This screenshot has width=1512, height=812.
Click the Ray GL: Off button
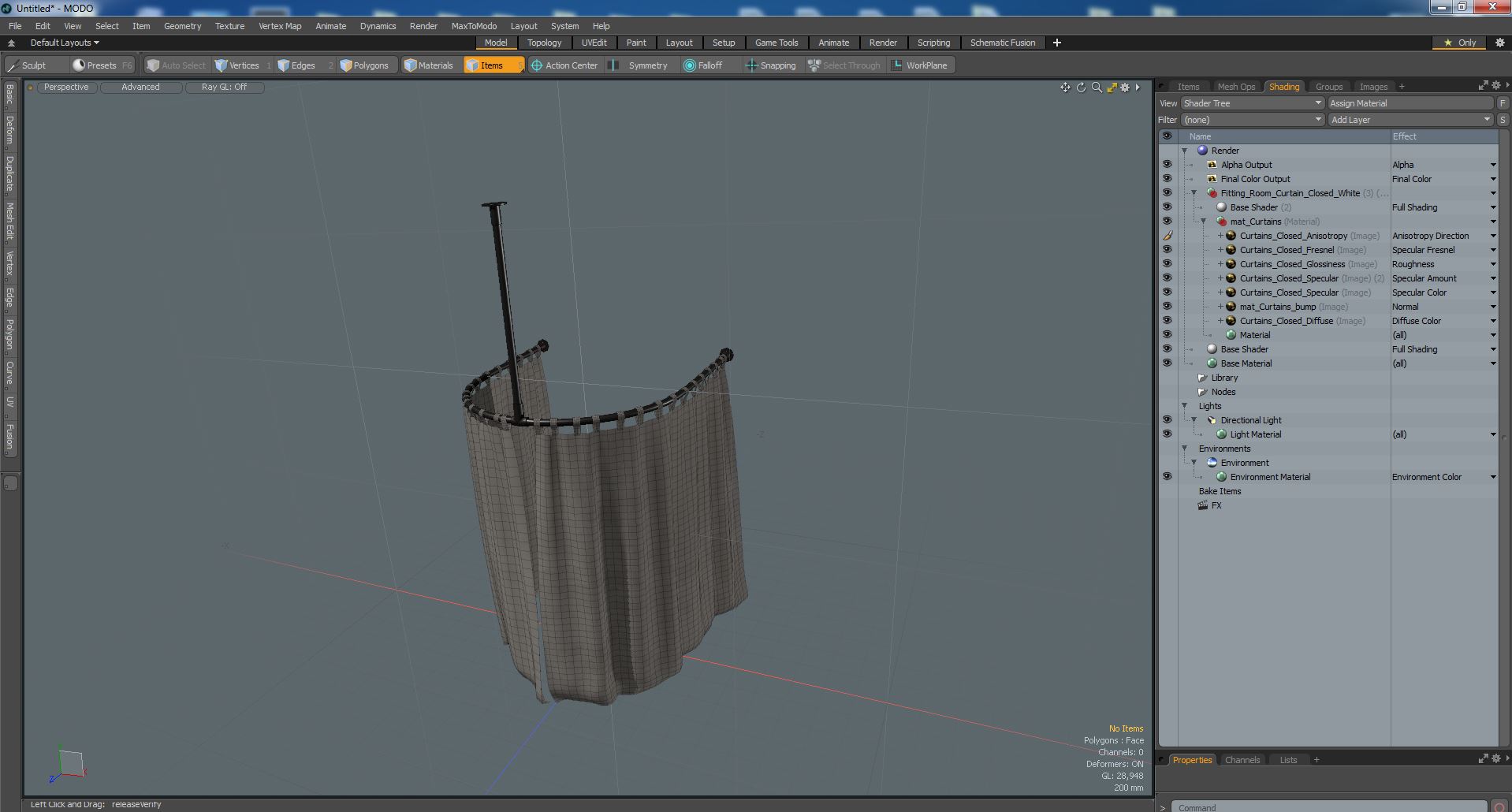click(224, 88)
